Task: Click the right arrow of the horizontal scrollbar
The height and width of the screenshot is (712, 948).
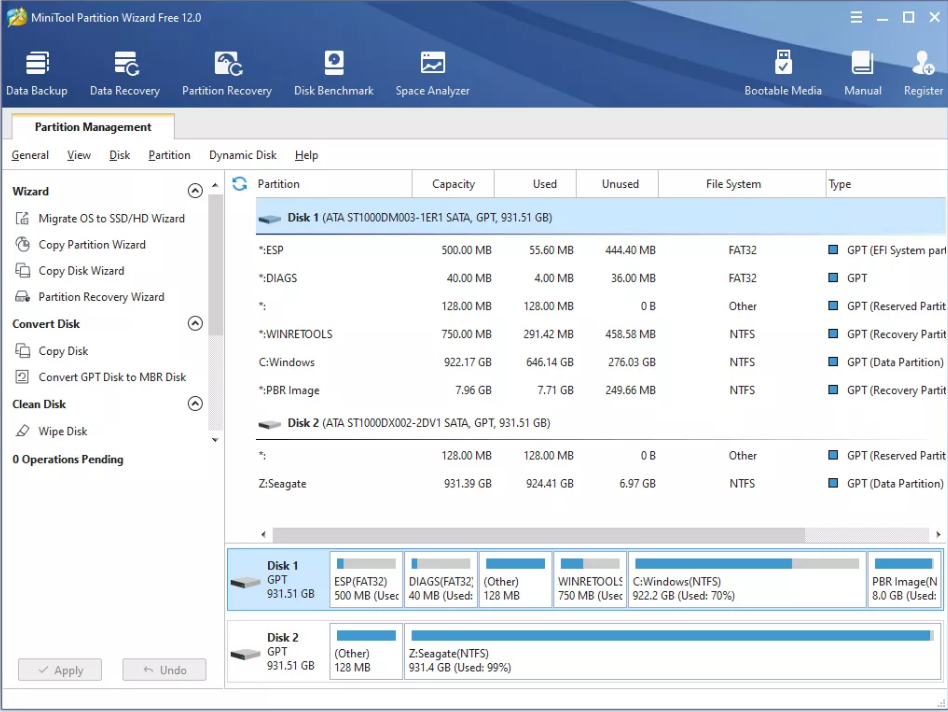Action: 938,534
